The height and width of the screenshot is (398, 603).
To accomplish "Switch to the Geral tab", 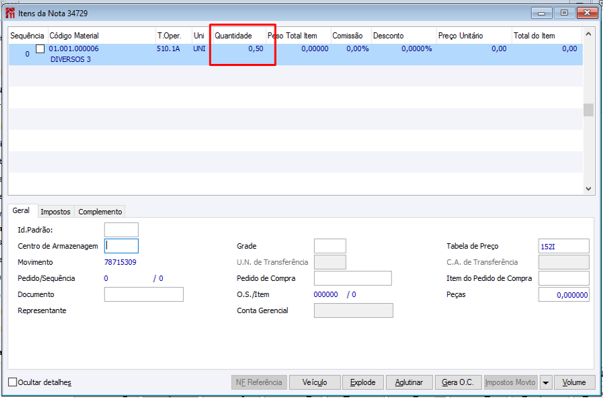I will pos(22,211).
